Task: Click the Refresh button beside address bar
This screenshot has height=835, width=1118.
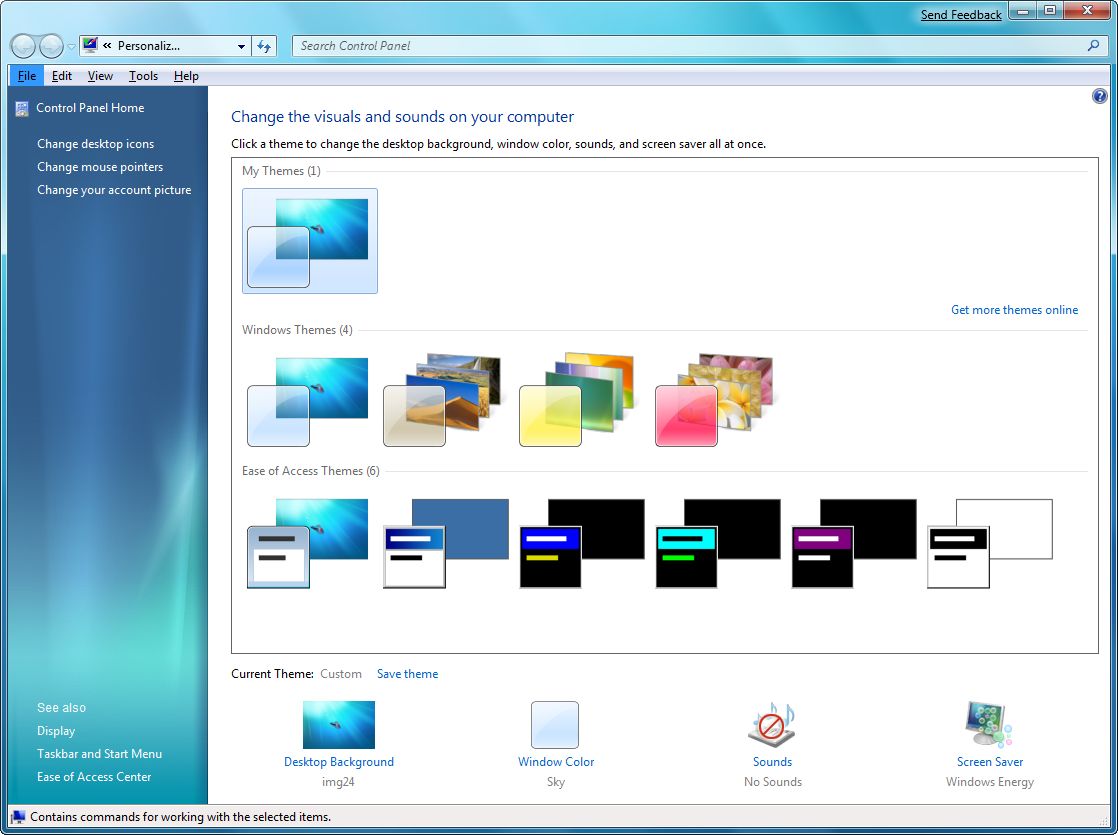Action: click(x=264, y=46)
